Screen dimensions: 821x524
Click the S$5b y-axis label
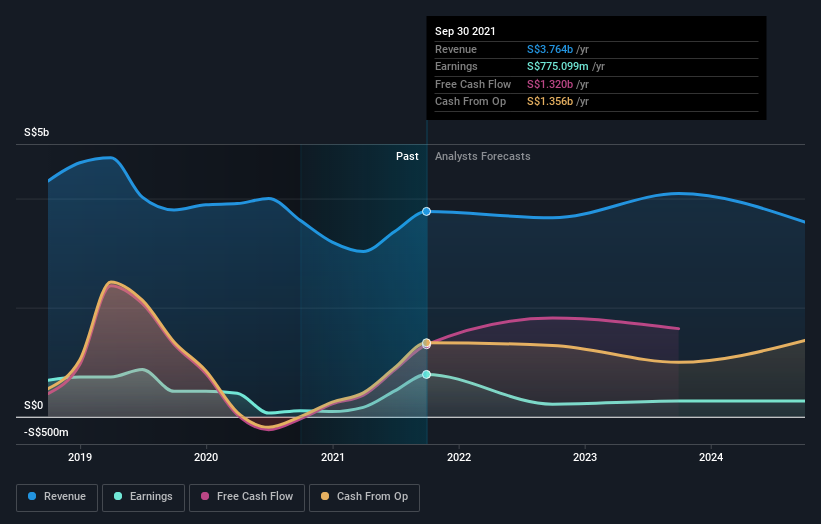point(36,132)
